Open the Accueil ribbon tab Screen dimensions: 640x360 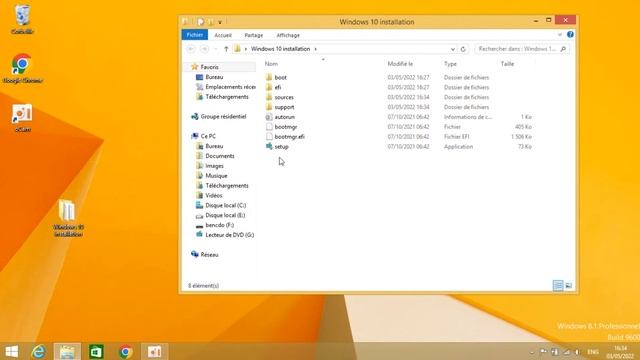click(223, 35)
